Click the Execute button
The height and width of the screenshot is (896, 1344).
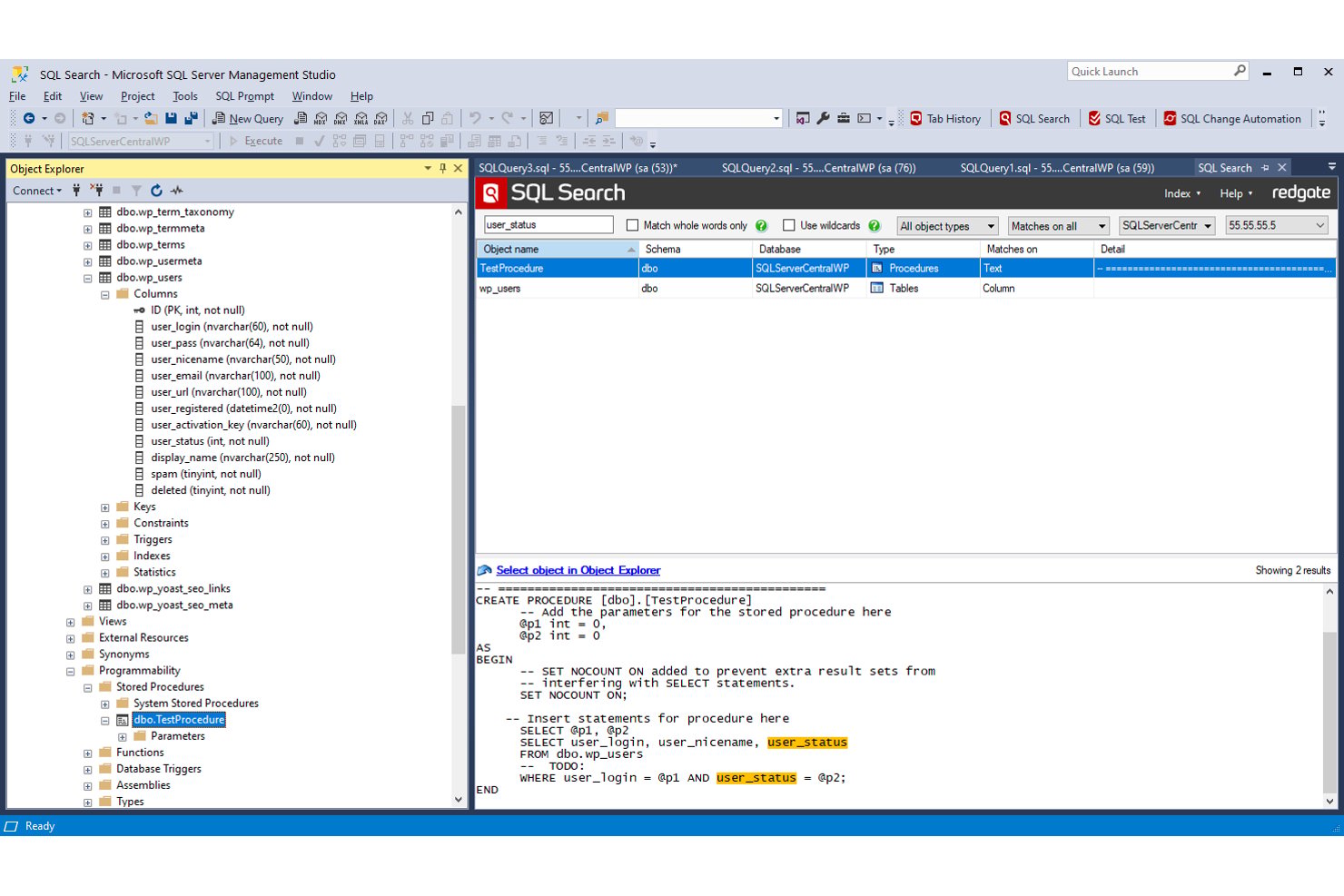[256, 141]
